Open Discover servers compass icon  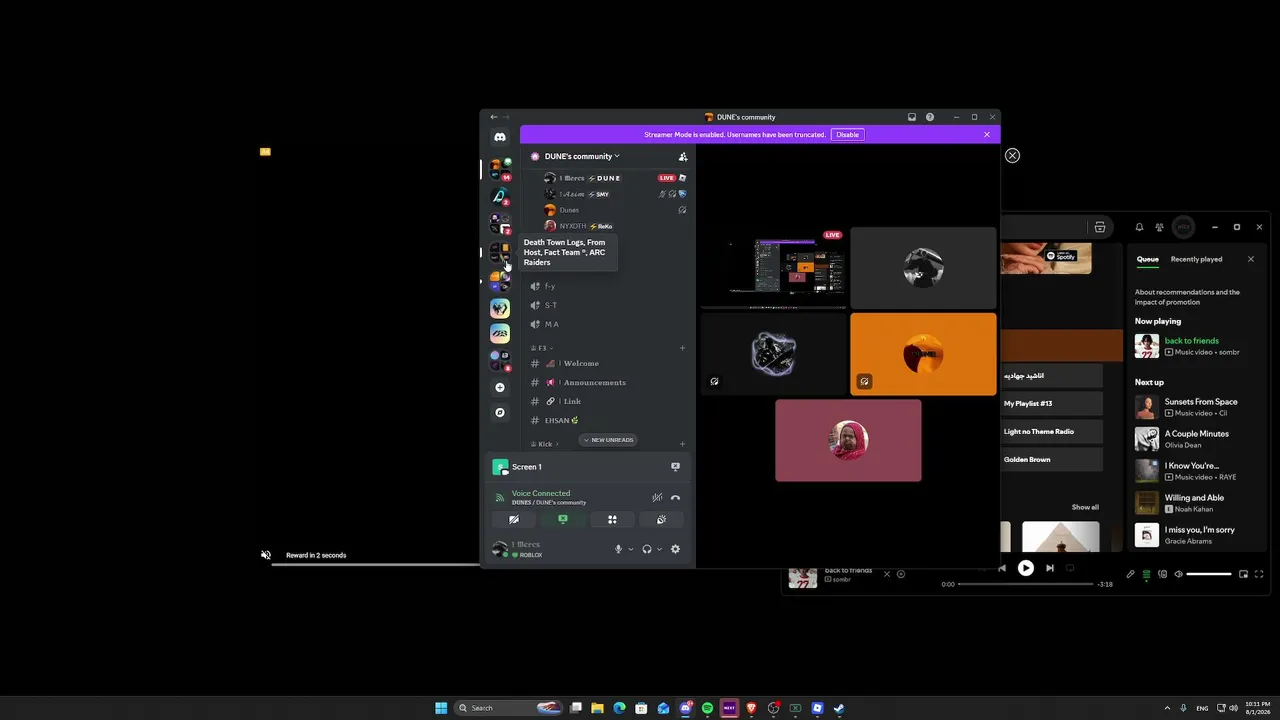(500, 412)
